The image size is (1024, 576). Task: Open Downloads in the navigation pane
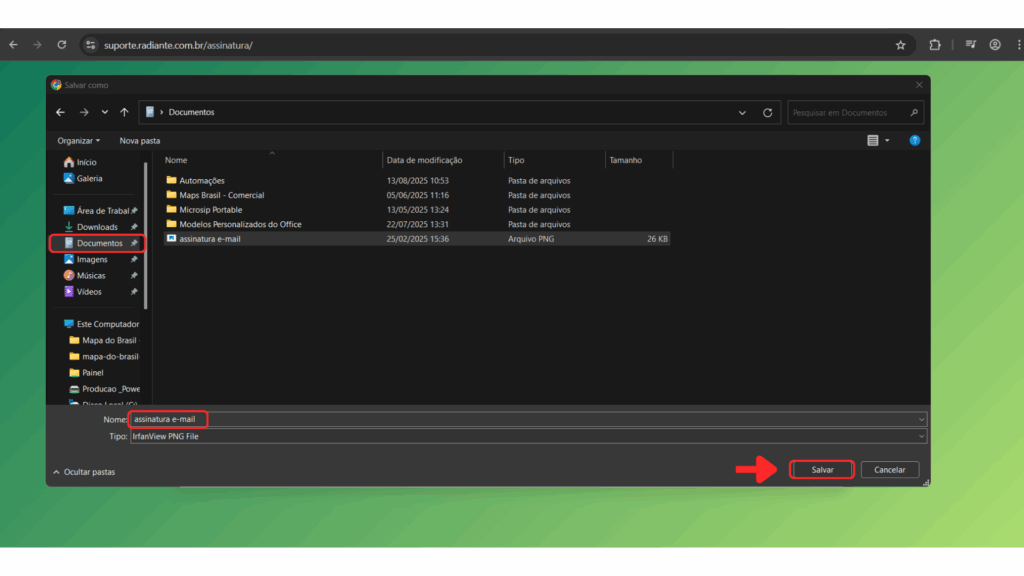click(x=97, y=227)
